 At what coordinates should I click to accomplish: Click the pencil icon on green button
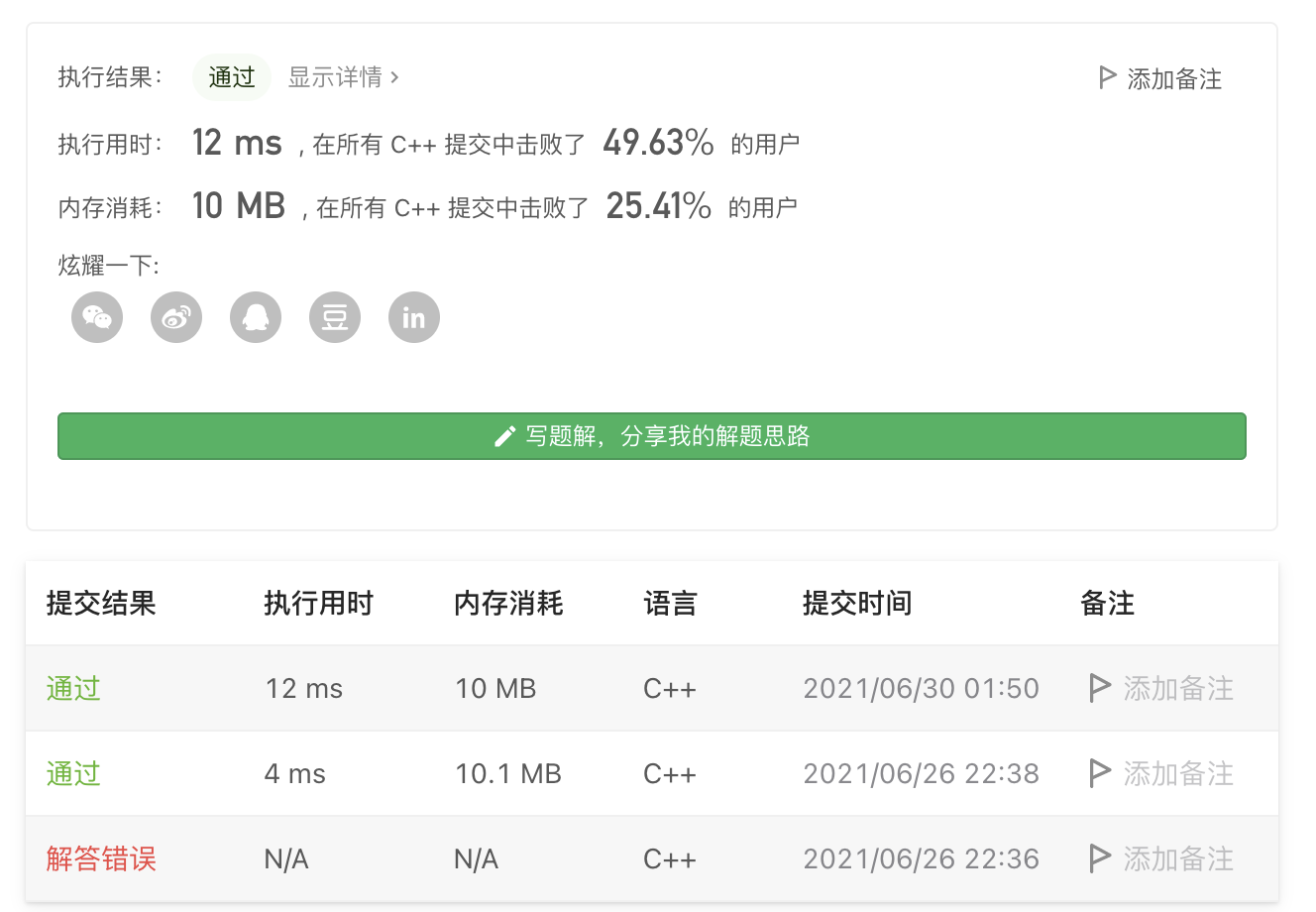(504, 436)
